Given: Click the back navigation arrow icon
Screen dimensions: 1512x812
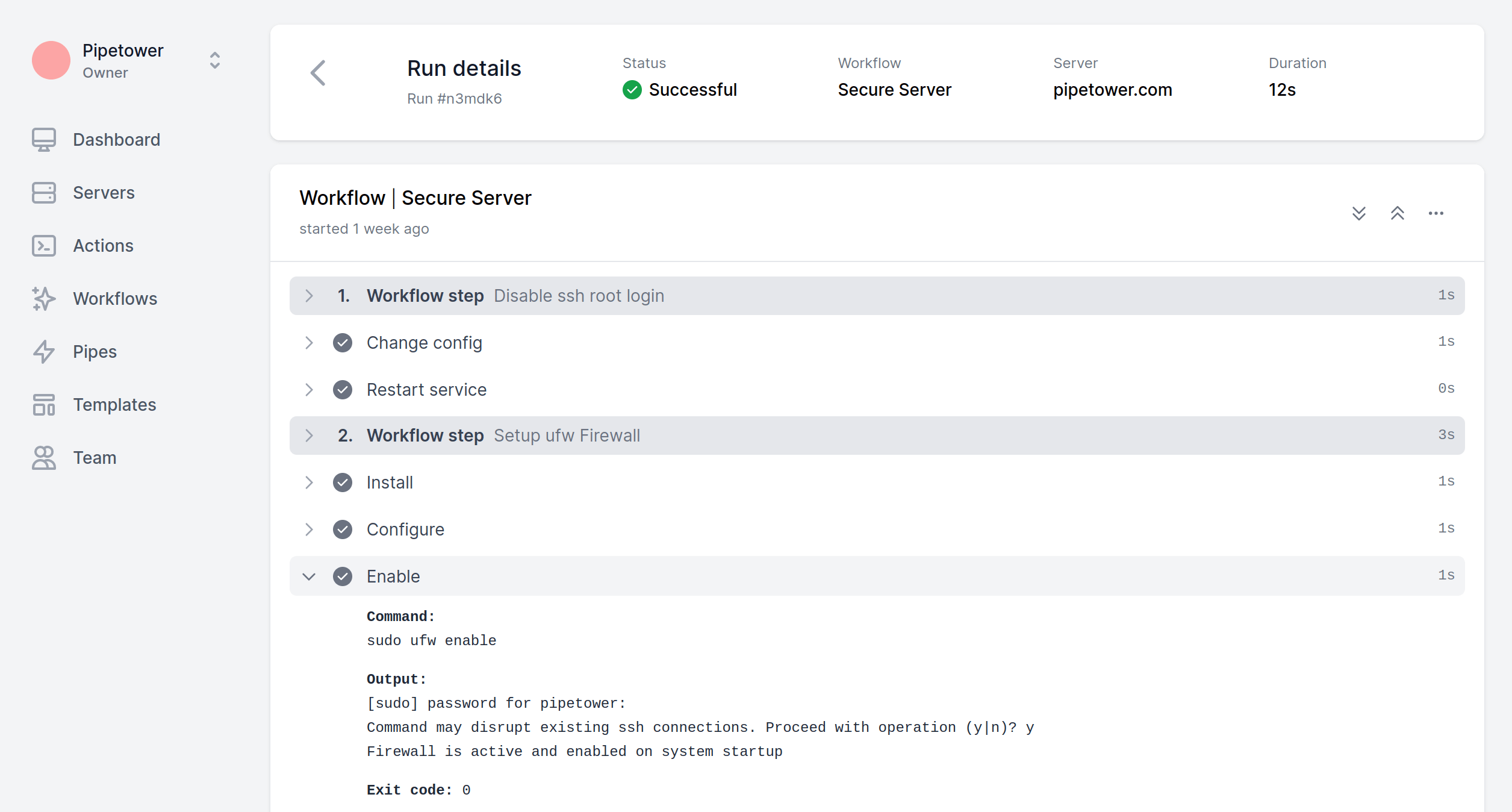Looking at the screenshot, I should click(318, 75).
